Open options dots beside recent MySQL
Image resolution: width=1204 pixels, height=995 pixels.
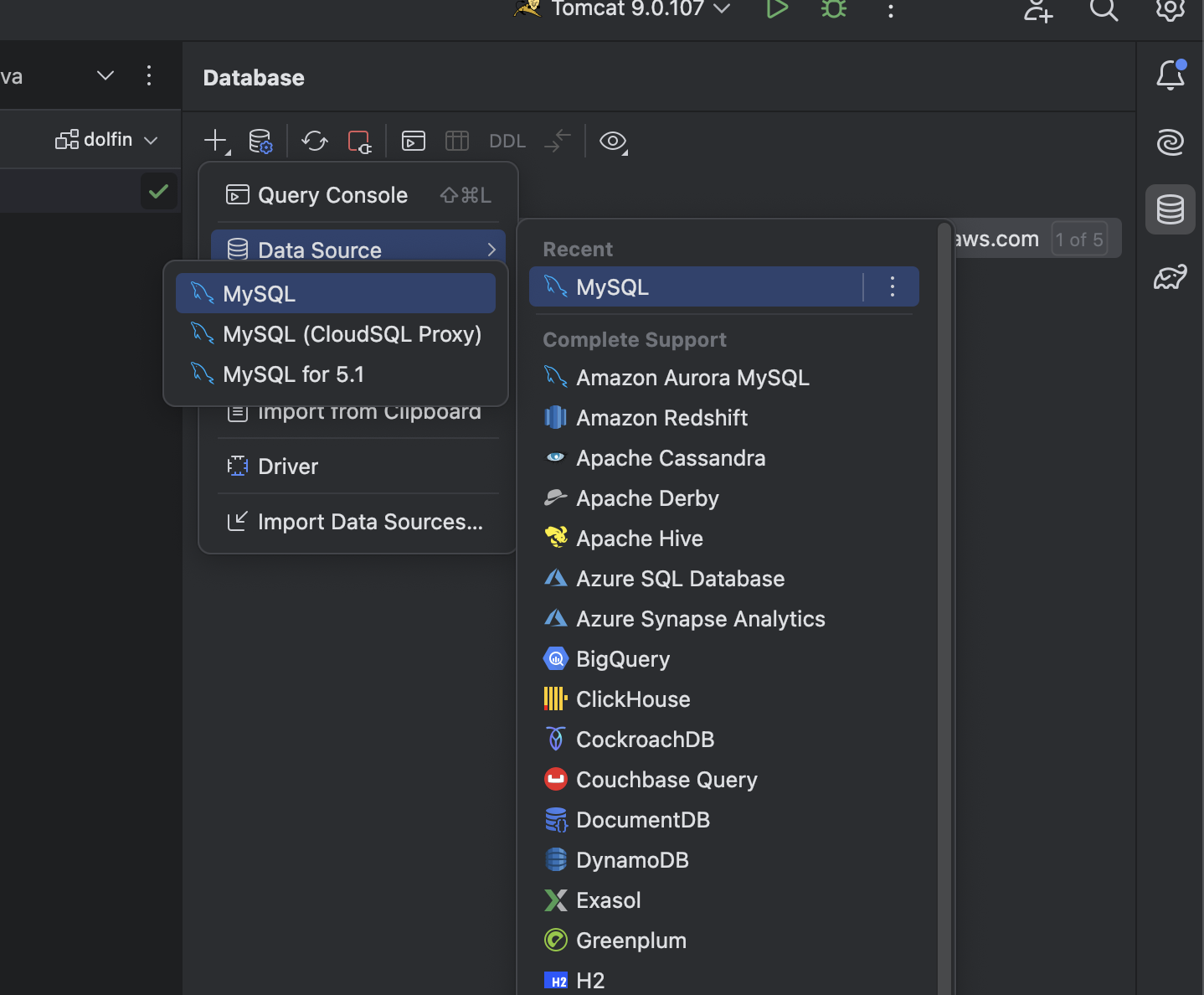pos(893,287)
